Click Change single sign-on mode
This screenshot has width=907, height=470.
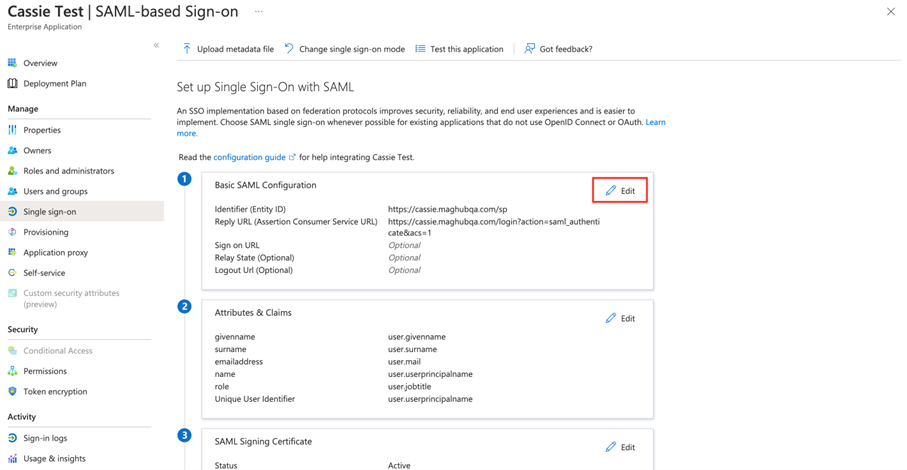(x=345, y=49)
